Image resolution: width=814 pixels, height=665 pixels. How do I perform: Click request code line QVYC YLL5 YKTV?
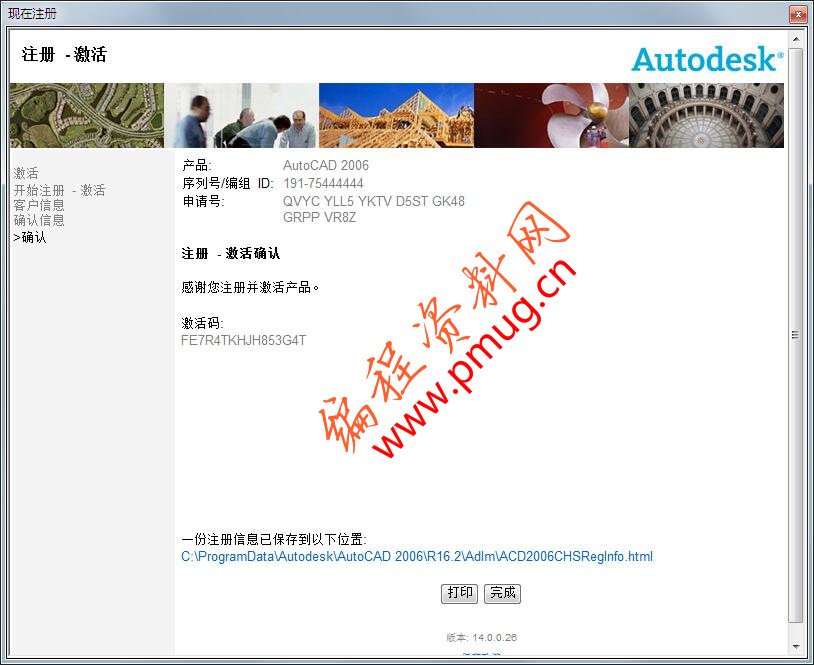(x=374, y=201)
